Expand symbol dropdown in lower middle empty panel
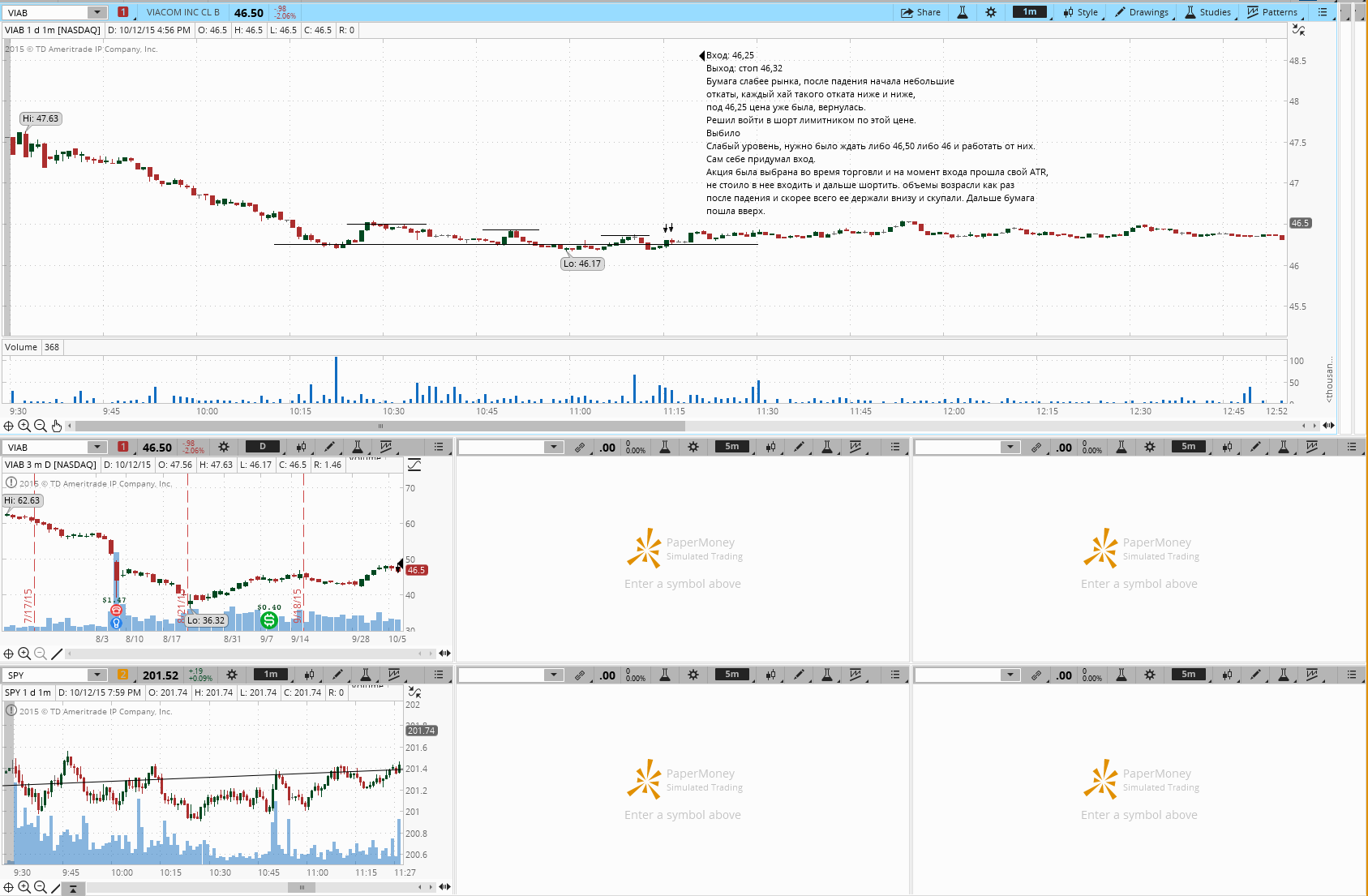1368x896 pixels. point(554,675)
